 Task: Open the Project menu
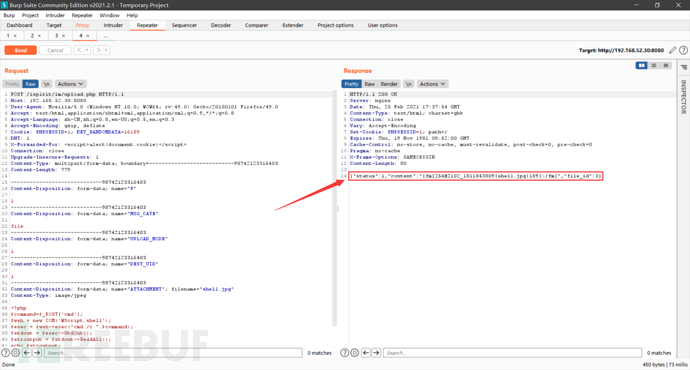(x=30, y=15)
